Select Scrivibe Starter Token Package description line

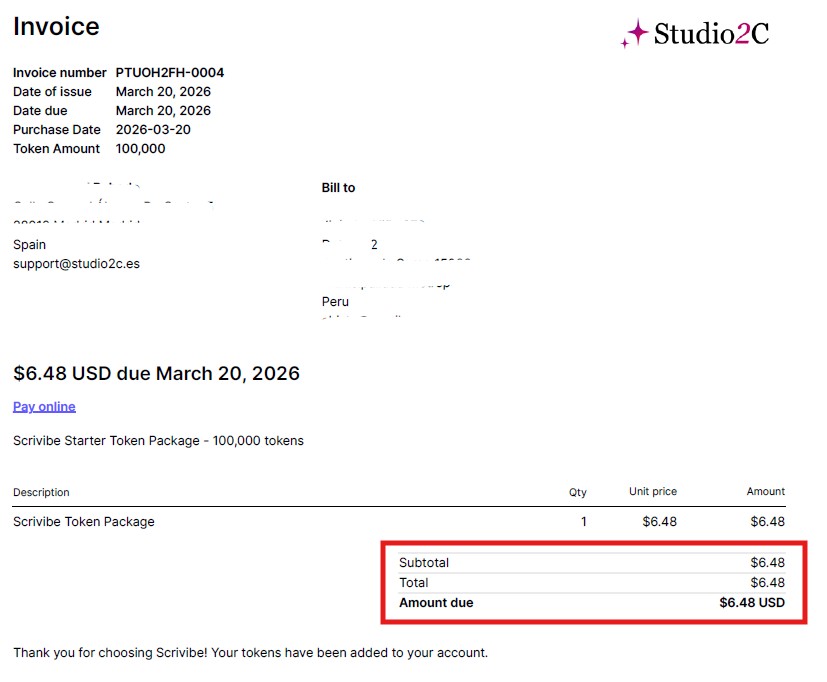[x=159, y=441]
